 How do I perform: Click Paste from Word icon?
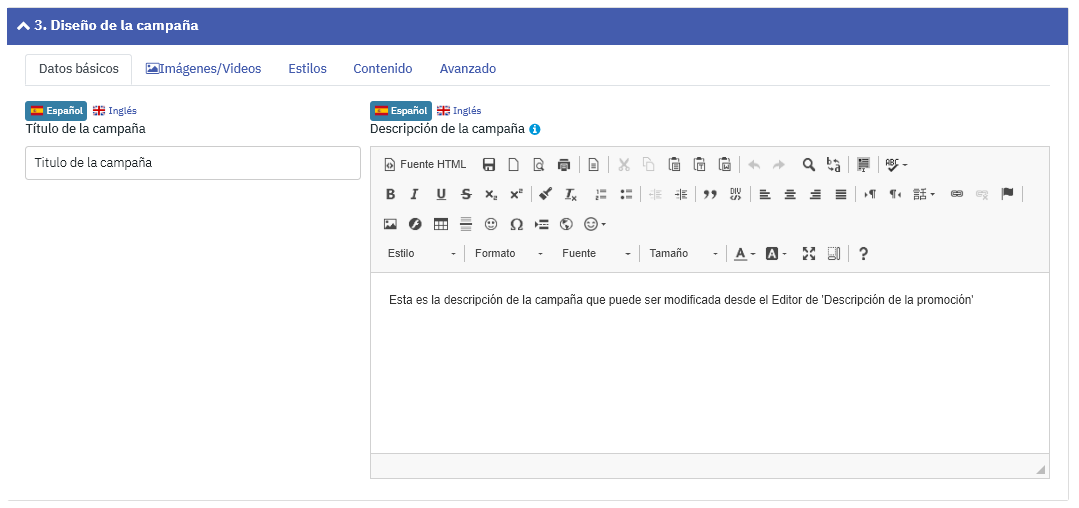(x=725, y=165)
